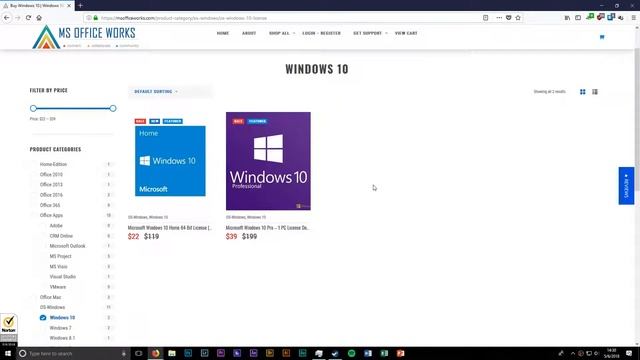Expand the Get Support menu
Screen dimensions: 640x360
click(370, 33)
